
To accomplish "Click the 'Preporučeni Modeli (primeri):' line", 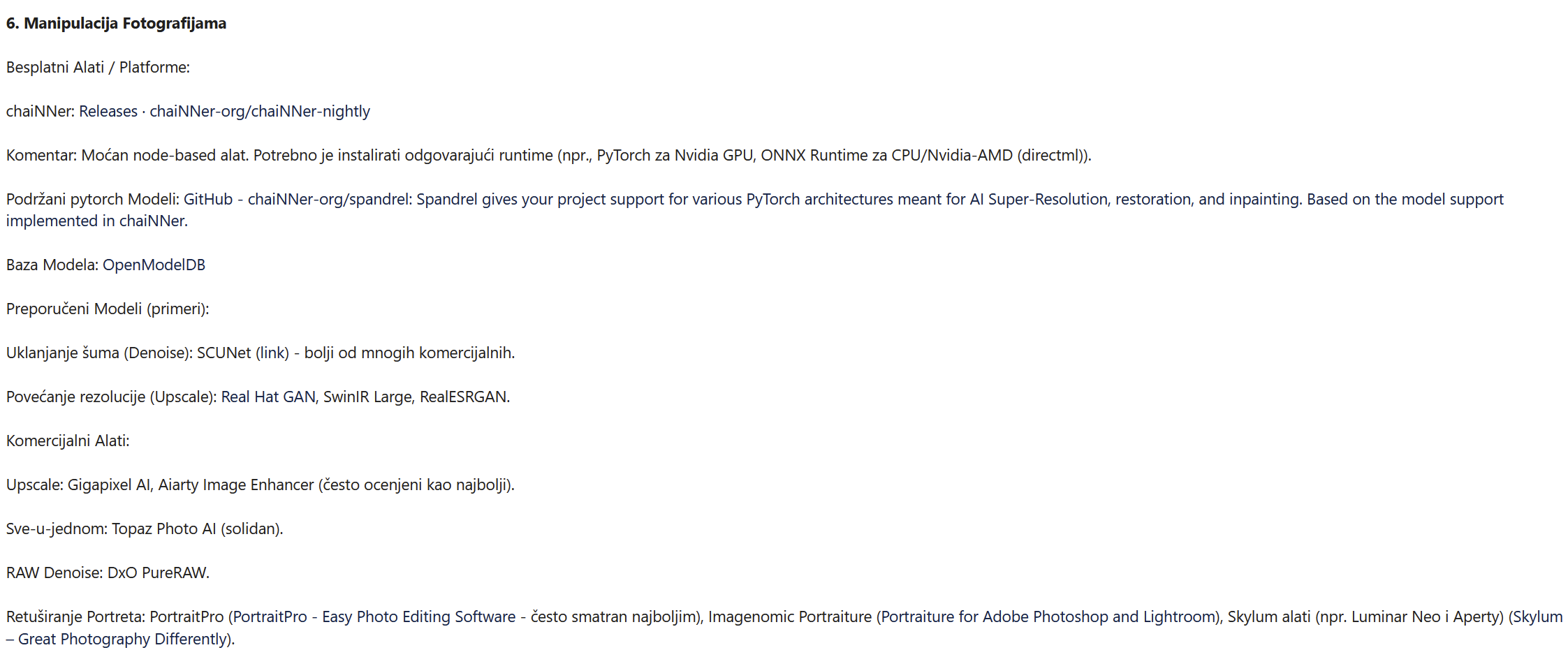I will coord(108,309).
